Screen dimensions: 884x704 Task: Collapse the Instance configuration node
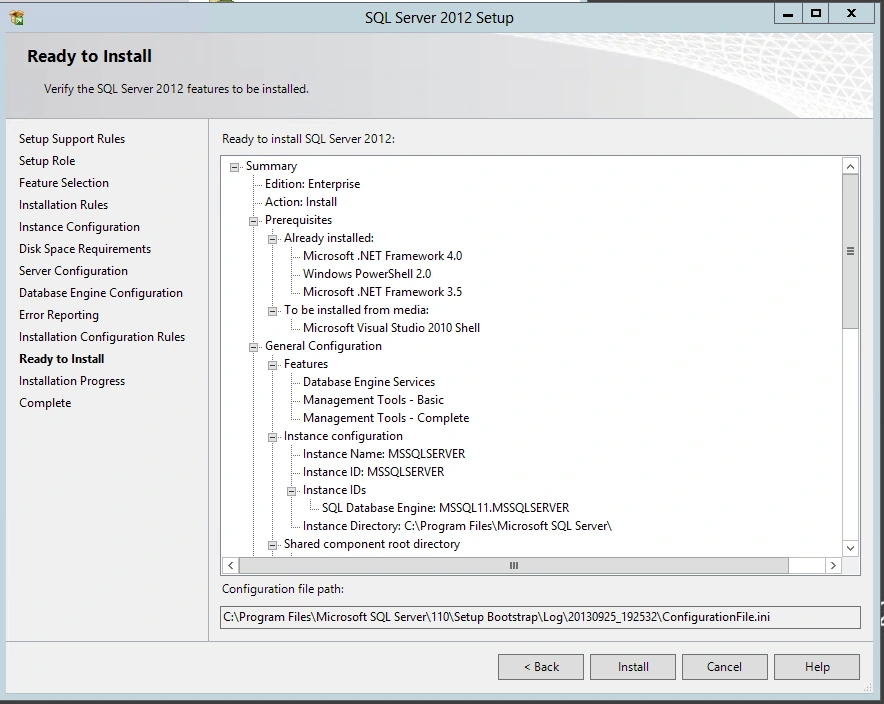[x=272, y=437]
